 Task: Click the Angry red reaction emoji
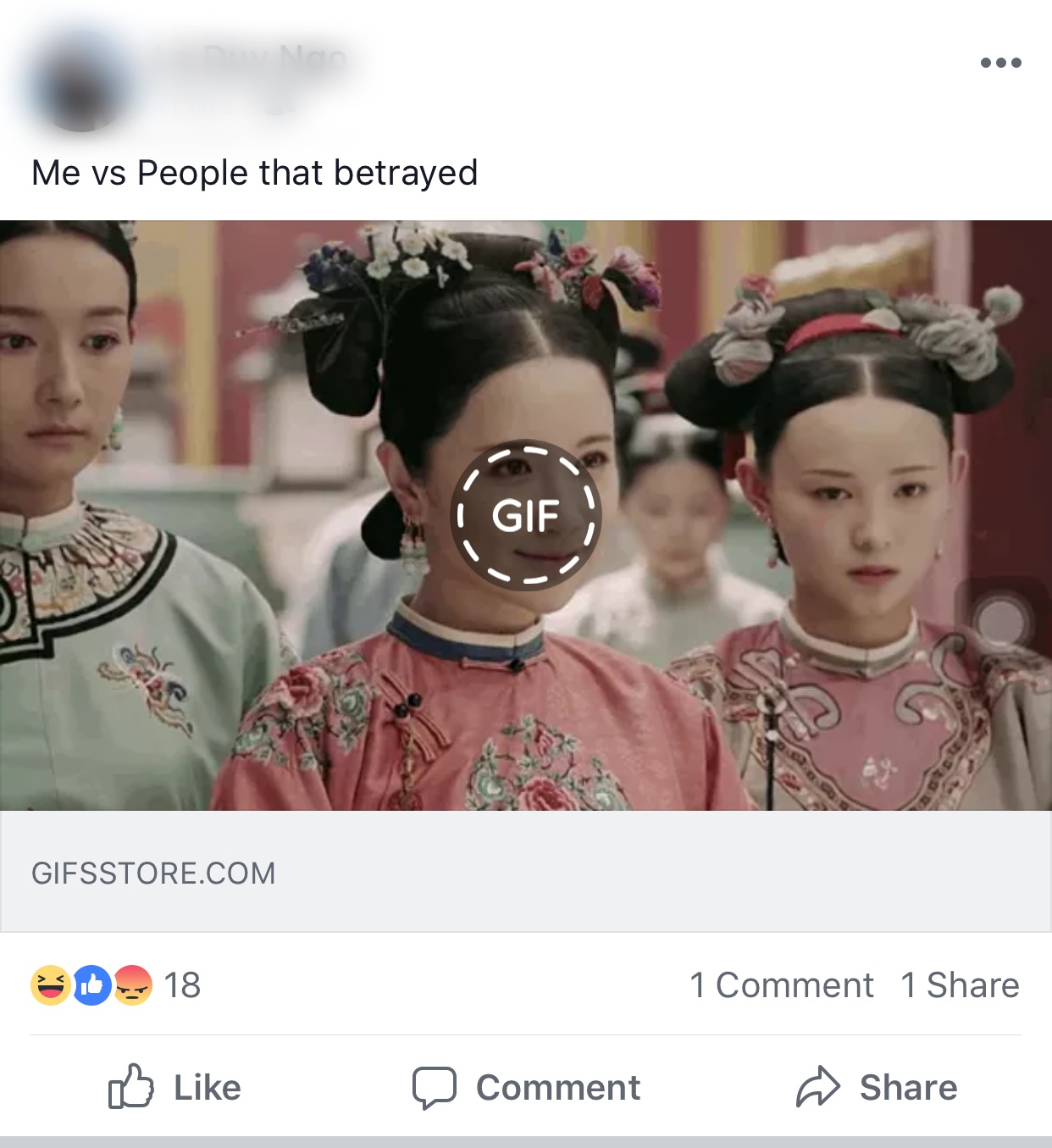point(132,985)
